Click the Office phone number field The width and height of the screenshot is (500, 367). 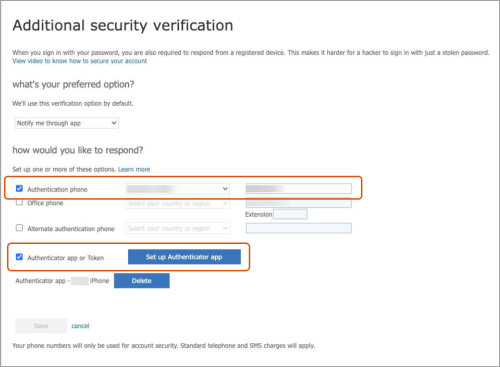(299, 203)
